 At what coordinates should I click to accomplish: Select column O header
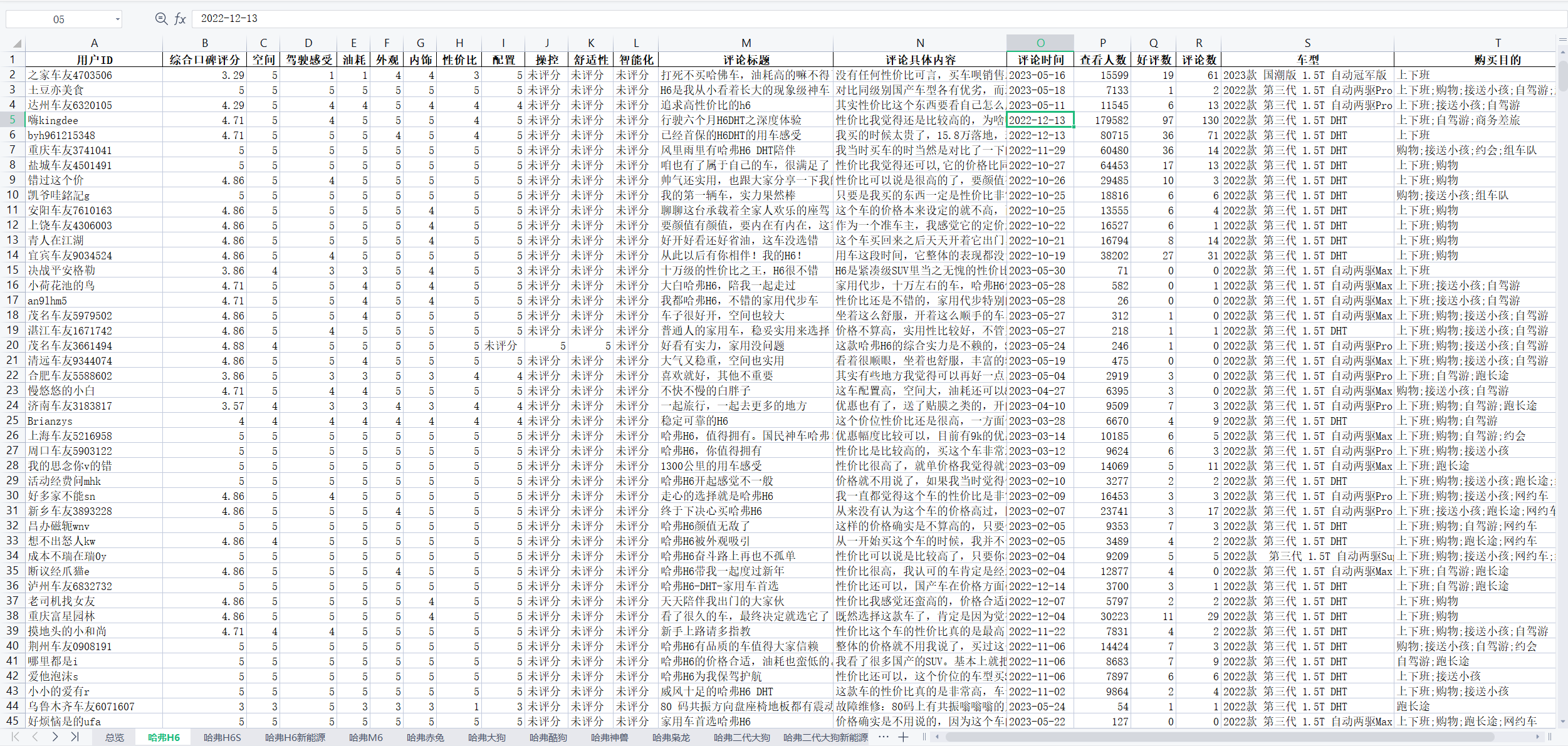click(1040, 43)
